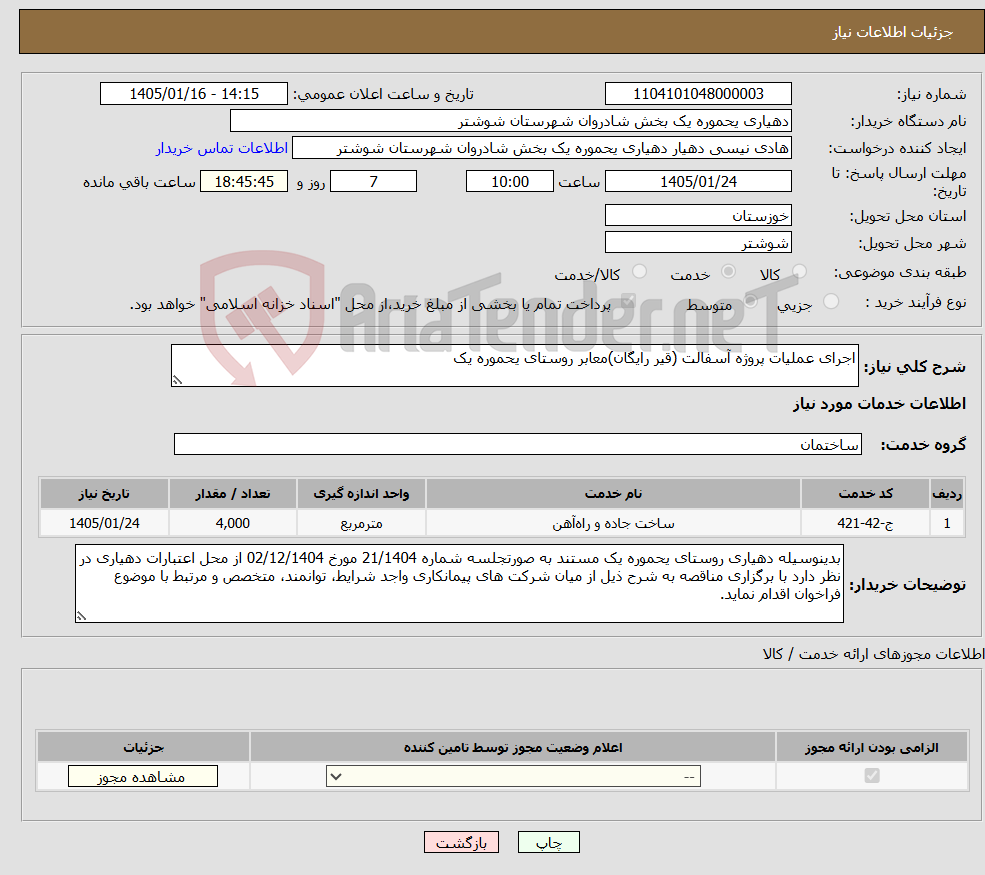Click the resize handle of description box

(x=177, y=380)
